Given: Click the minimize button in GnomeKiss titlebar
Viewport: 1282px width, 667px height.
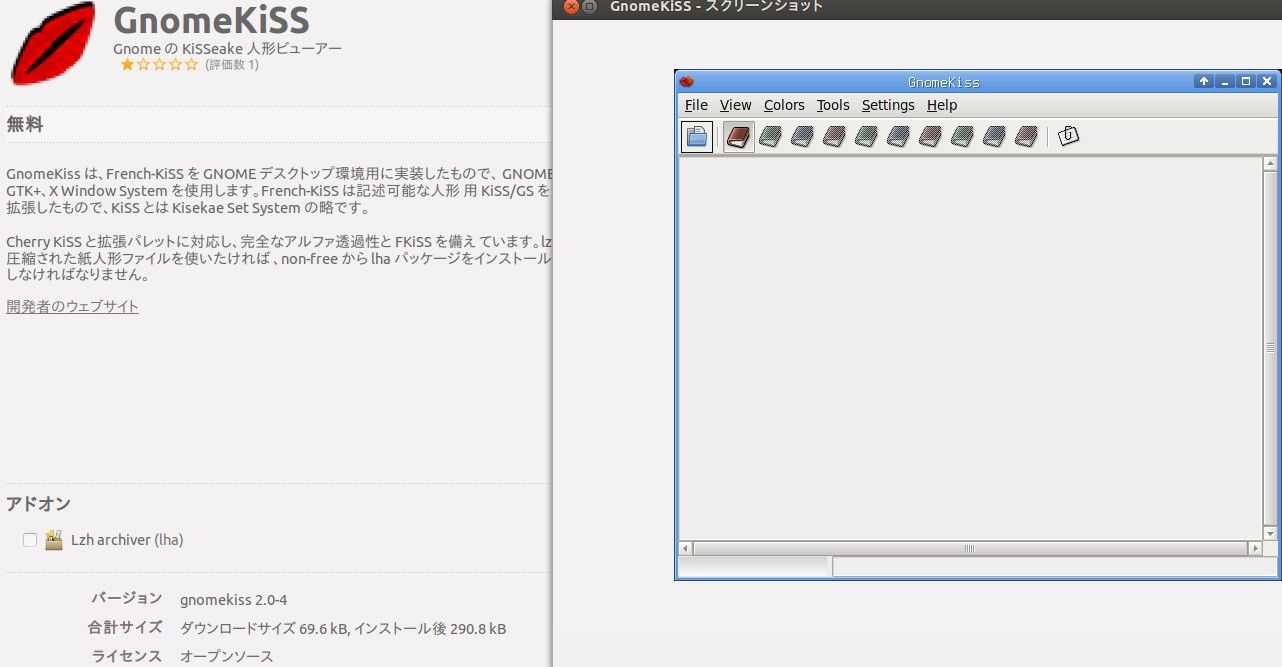Looking at the screenshot, I should [x=1225, y=82].
